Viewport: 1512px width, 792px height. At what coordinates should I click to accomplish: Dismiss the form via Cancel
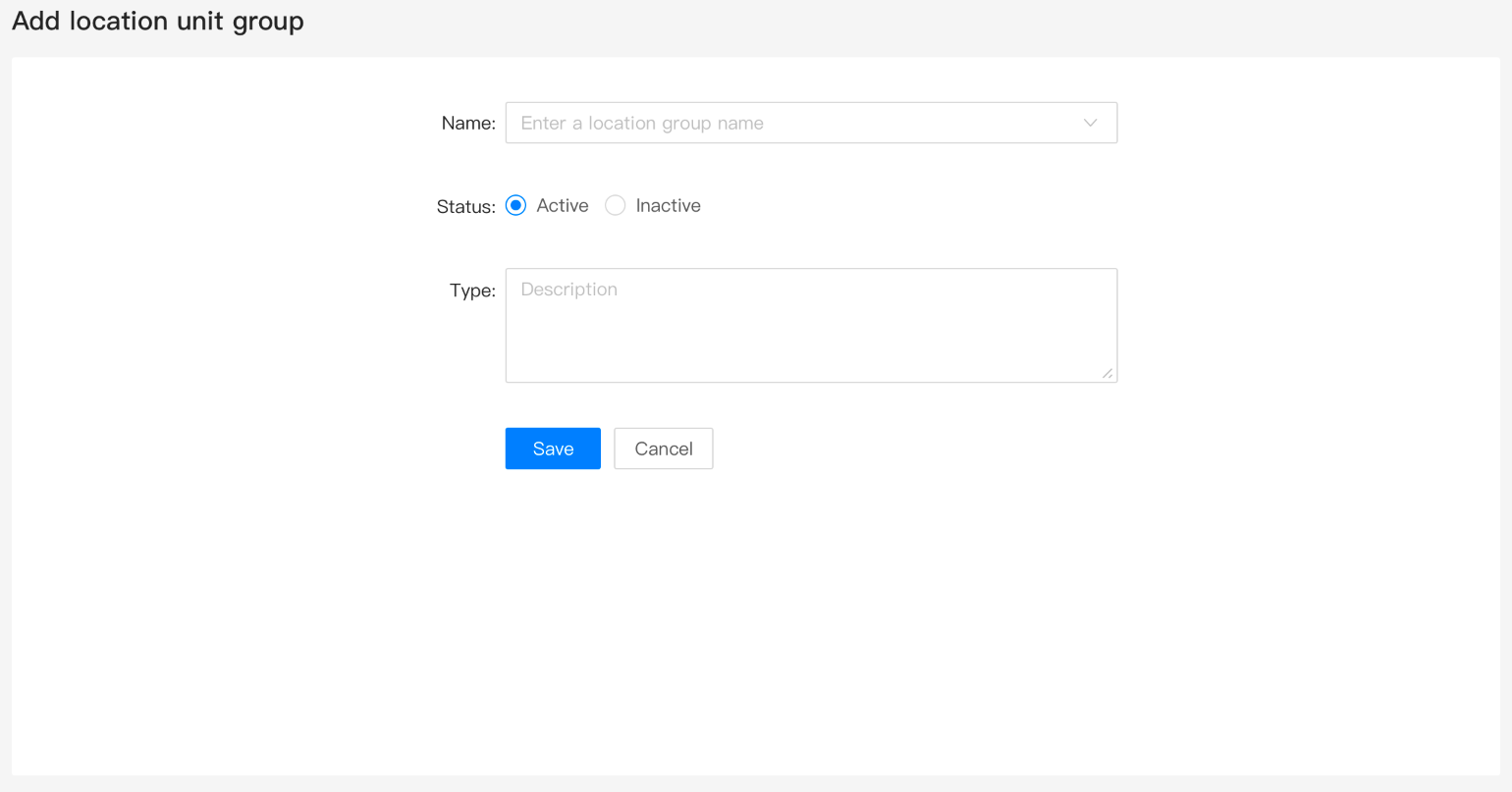click(663, 449)
